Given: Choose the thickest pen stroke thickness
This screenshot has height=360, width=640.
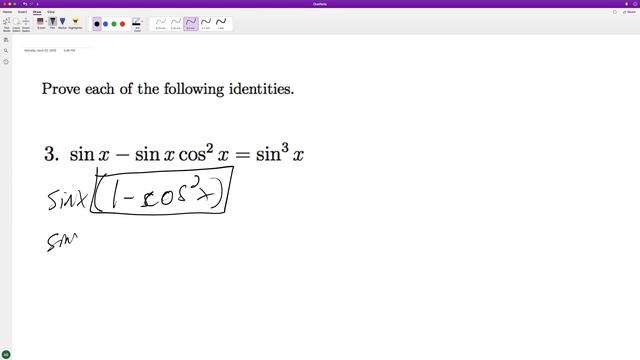Looking at the screenshot, I should (x=221, y=24).
